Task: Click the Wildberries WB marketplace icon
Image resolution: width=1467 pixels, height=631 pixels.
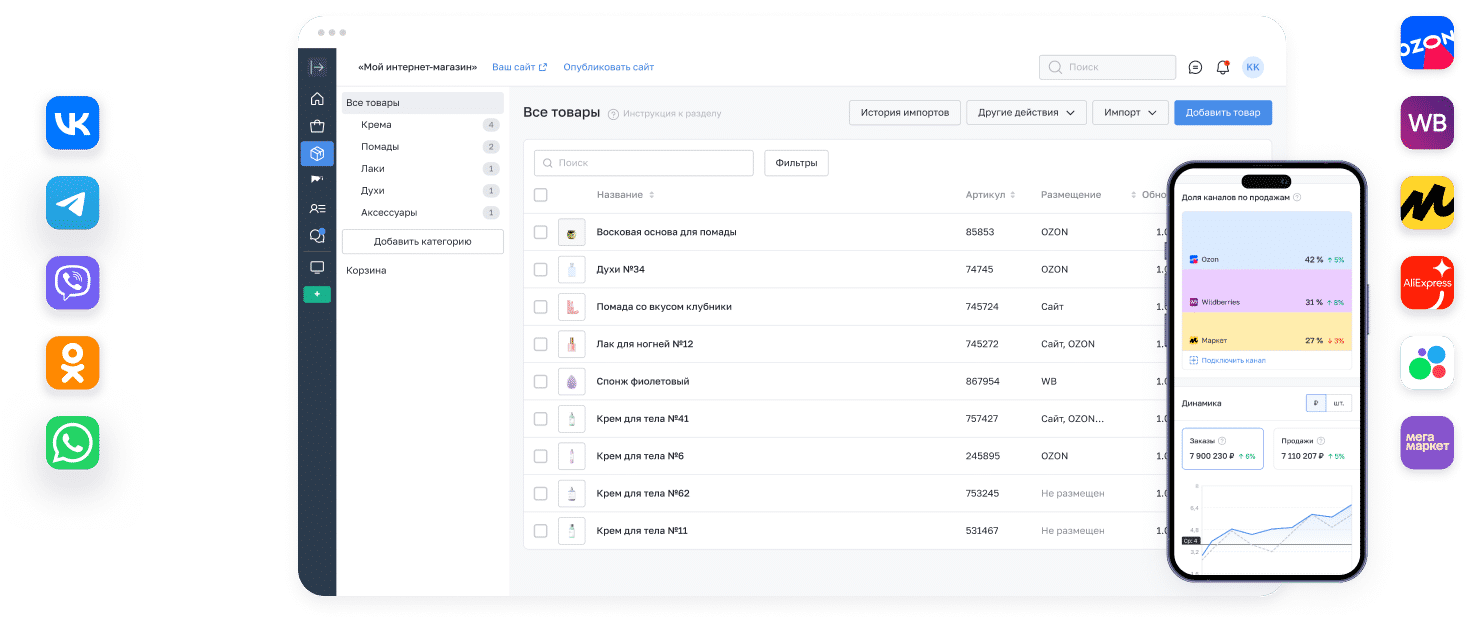Action: coord(1427,123)
